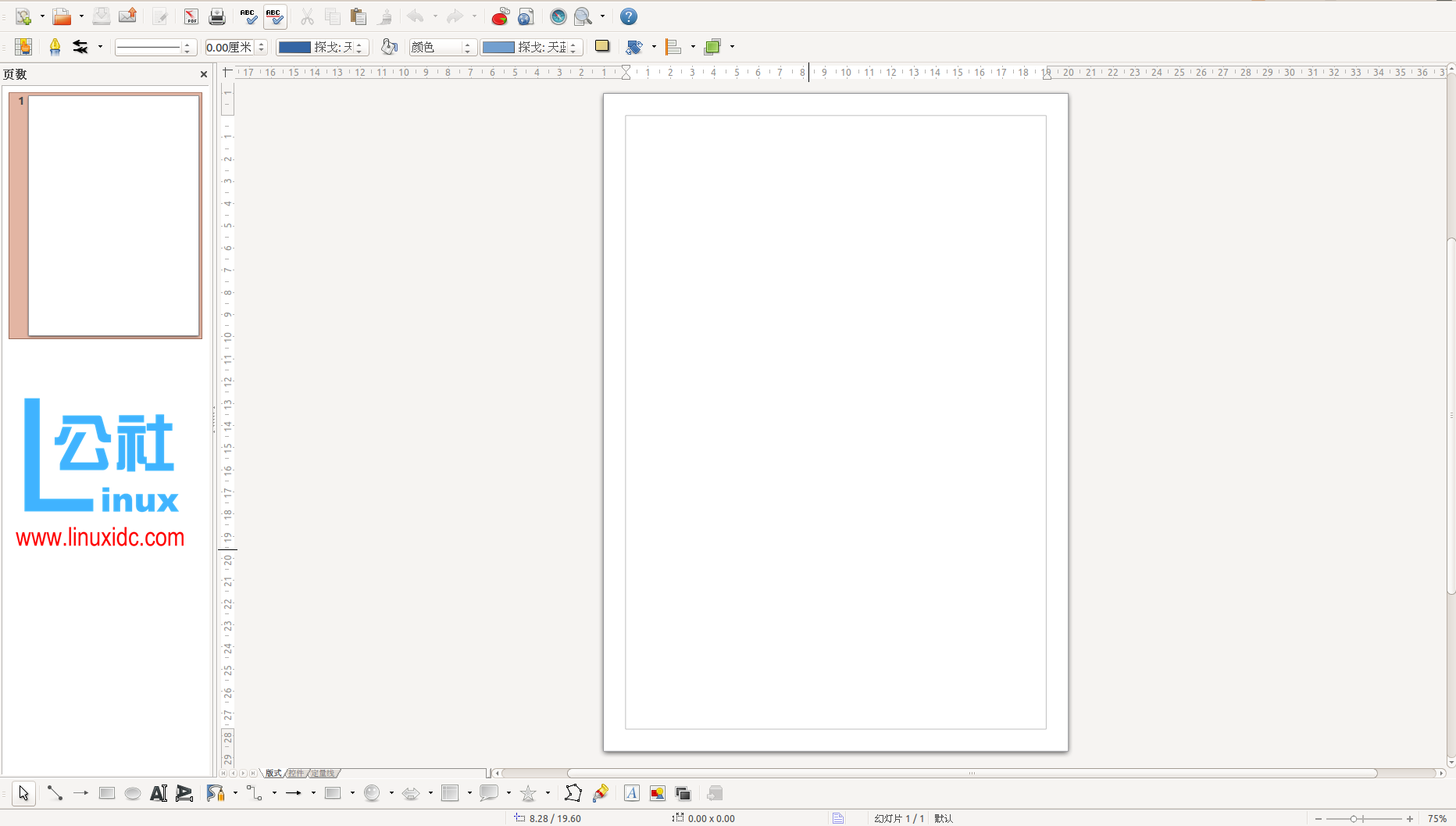
Task: Expand the Zoom tool dropdown arrow
Action: point(602,16)
